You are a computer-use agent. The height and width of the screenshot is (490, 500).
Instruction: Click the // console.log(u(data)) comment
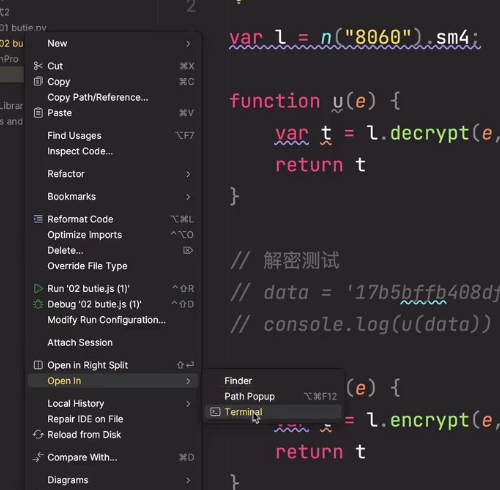pos(361,324)
